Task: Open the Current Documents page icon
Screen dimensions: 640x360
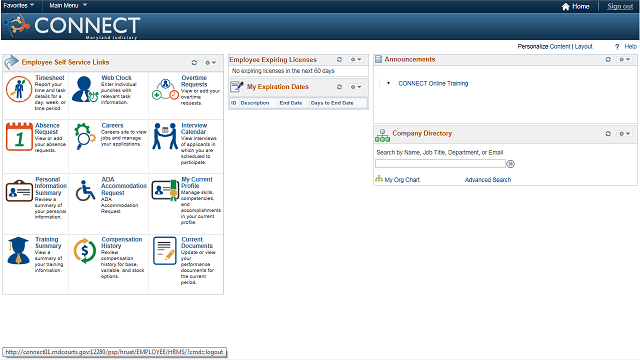Action: 165,251
